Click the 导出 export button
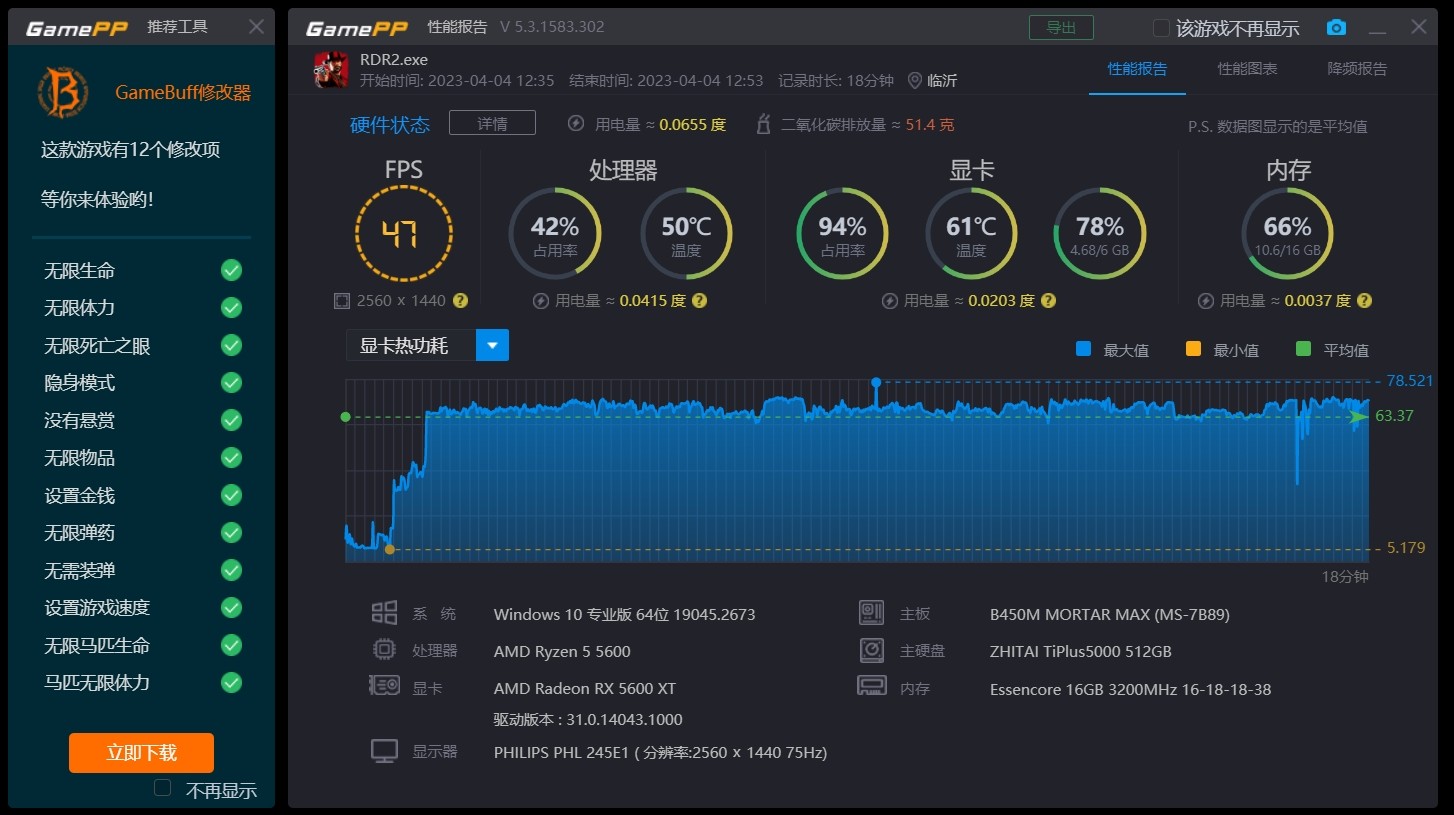The width and height of the screenshot is (1454, 815). tap(1061, 27)
